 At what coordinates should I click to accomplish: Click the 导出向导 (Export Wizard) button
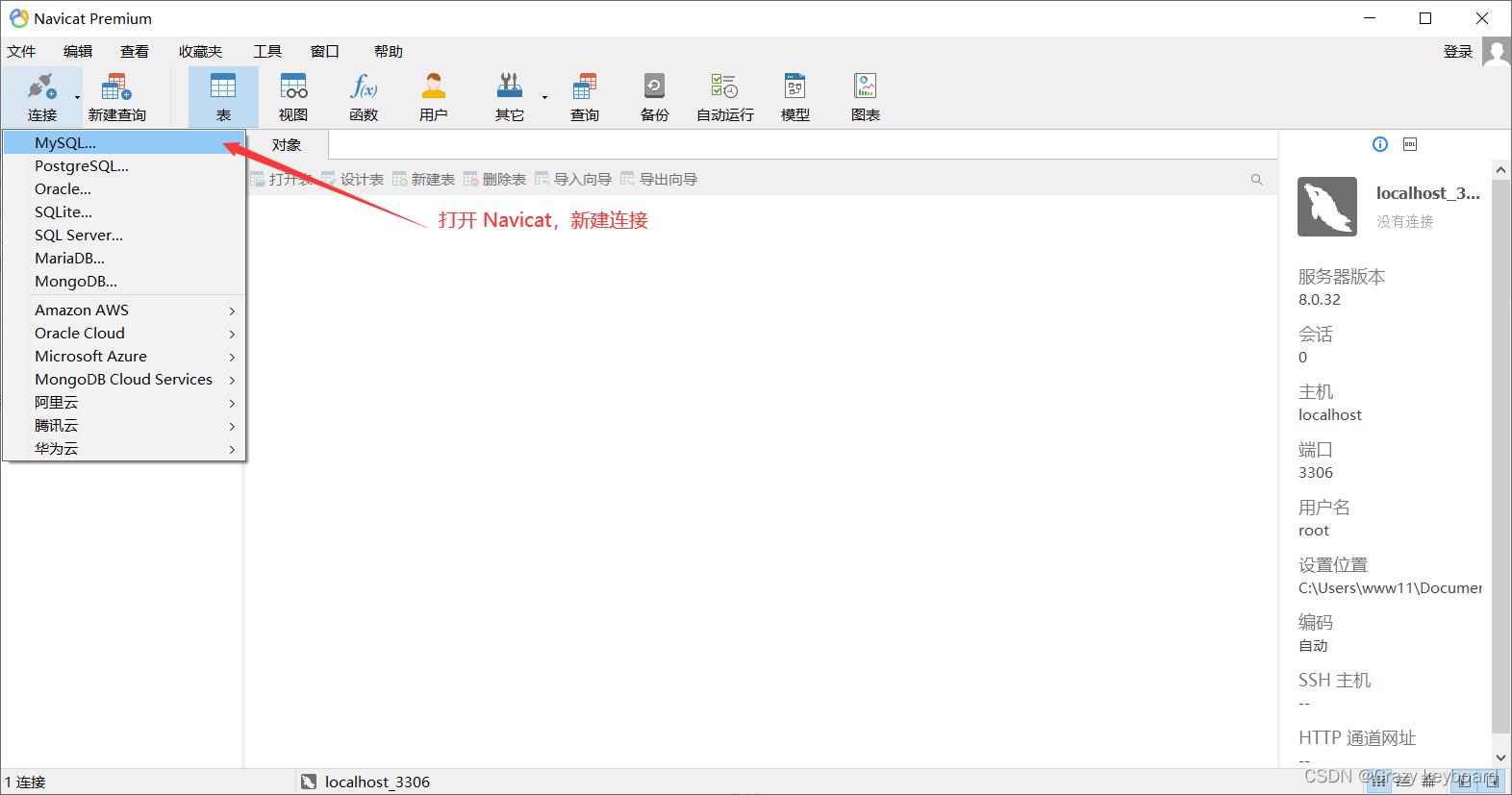pos(660,180)
